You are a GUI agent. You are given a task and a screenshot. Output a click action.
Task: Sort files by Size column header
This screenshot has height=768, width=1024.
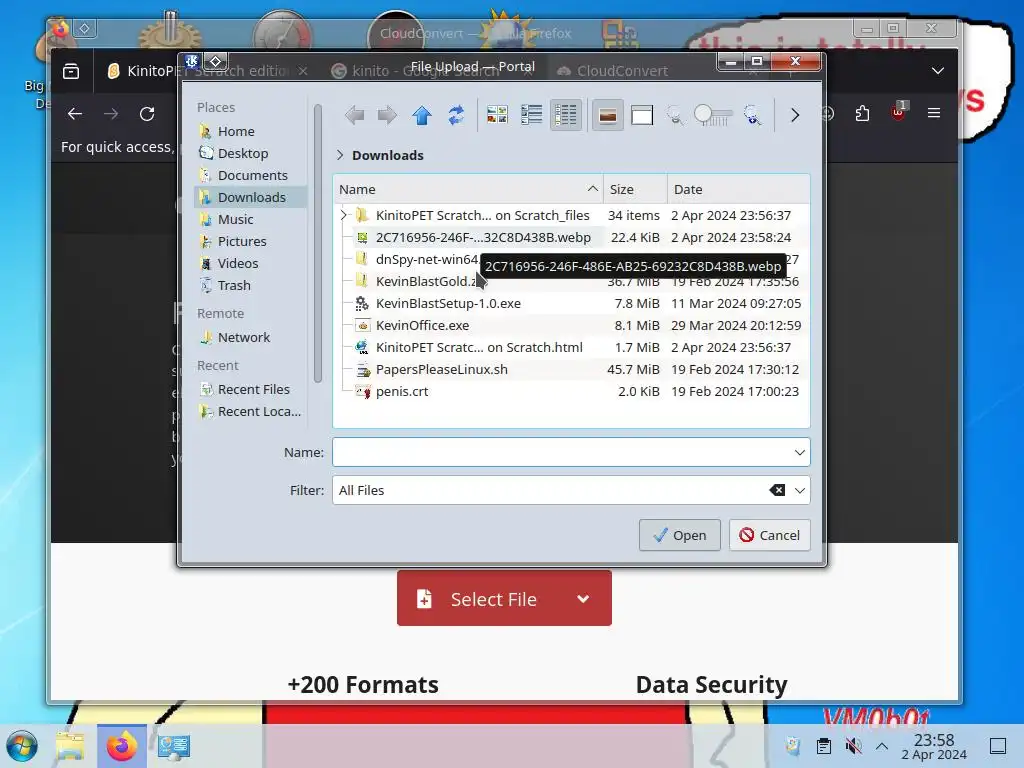pyautogui.click(x=635, y=189)
